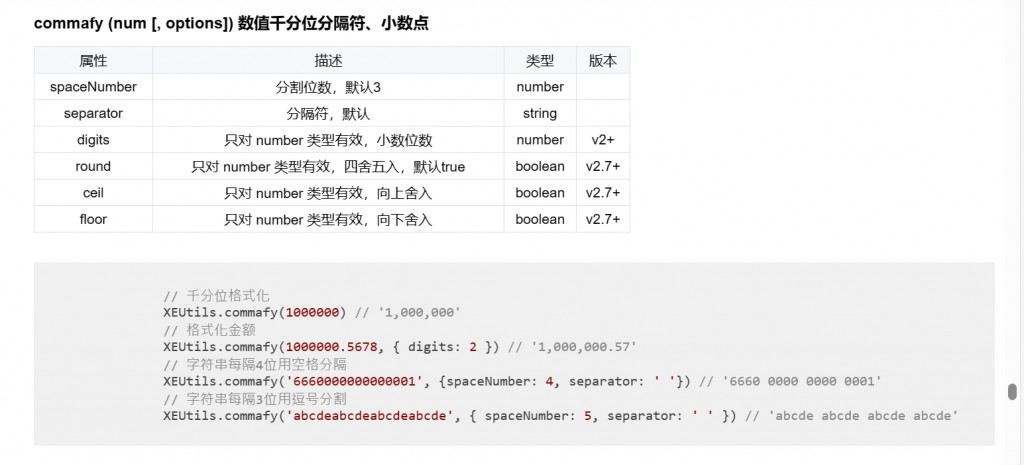This screenshot has height=465, width=1024.
Task: Click the comment '// 千分位格式化'
Action: coord(216,296)
